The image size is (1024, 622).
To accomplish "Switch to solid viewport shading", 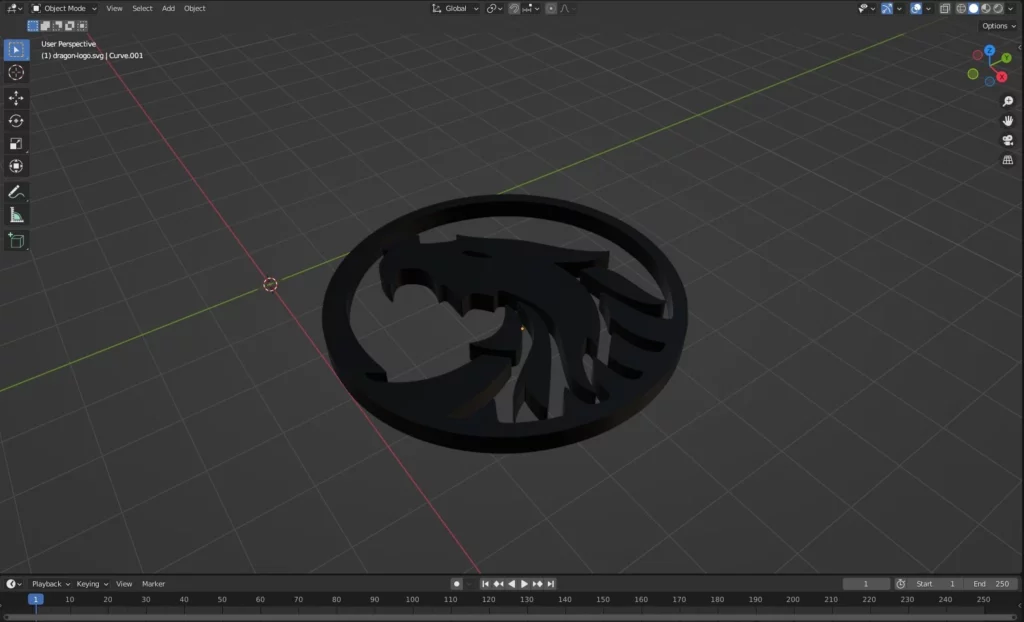I will point(974,8).
